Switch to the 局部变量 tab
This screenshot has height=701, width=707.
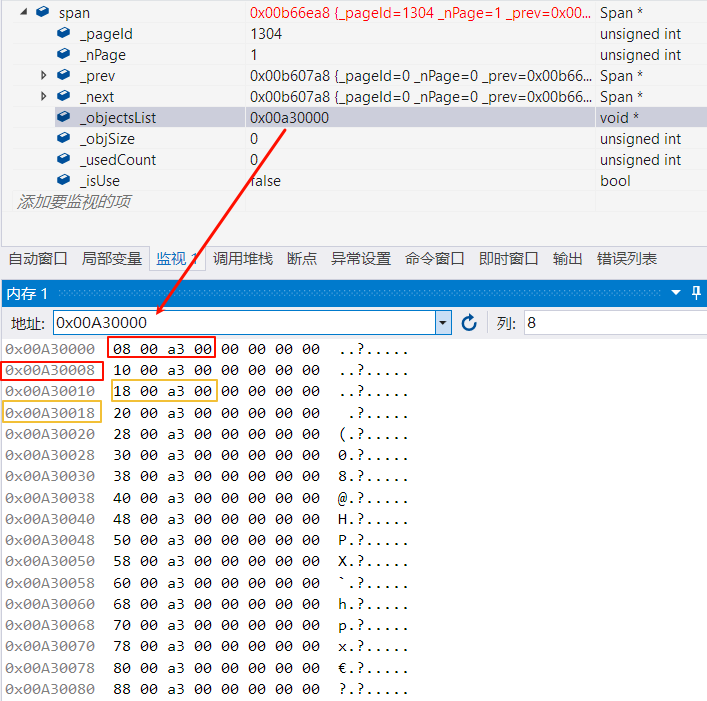tap(112, 259)
